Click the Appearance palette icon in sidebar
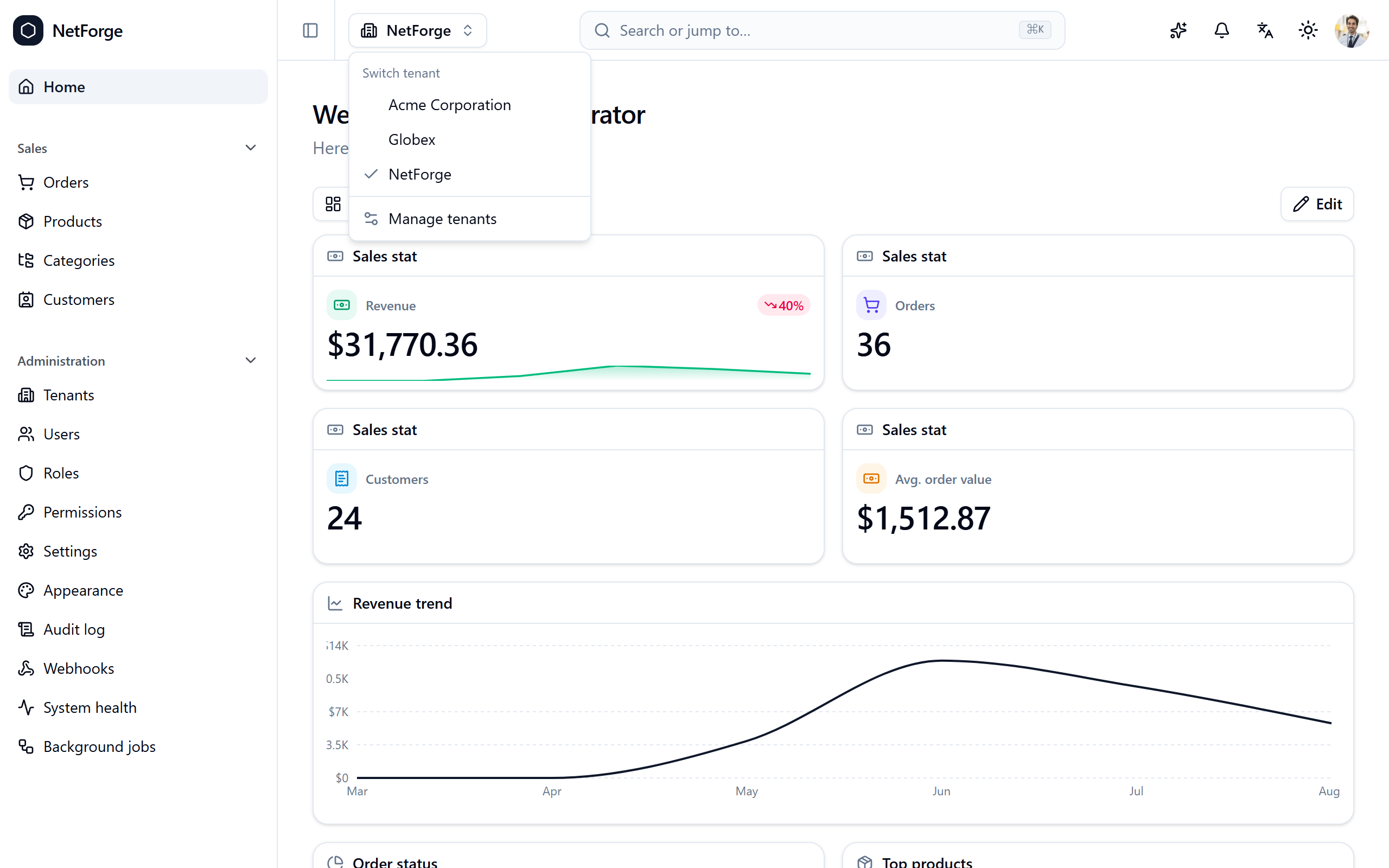 pos(26,590)
